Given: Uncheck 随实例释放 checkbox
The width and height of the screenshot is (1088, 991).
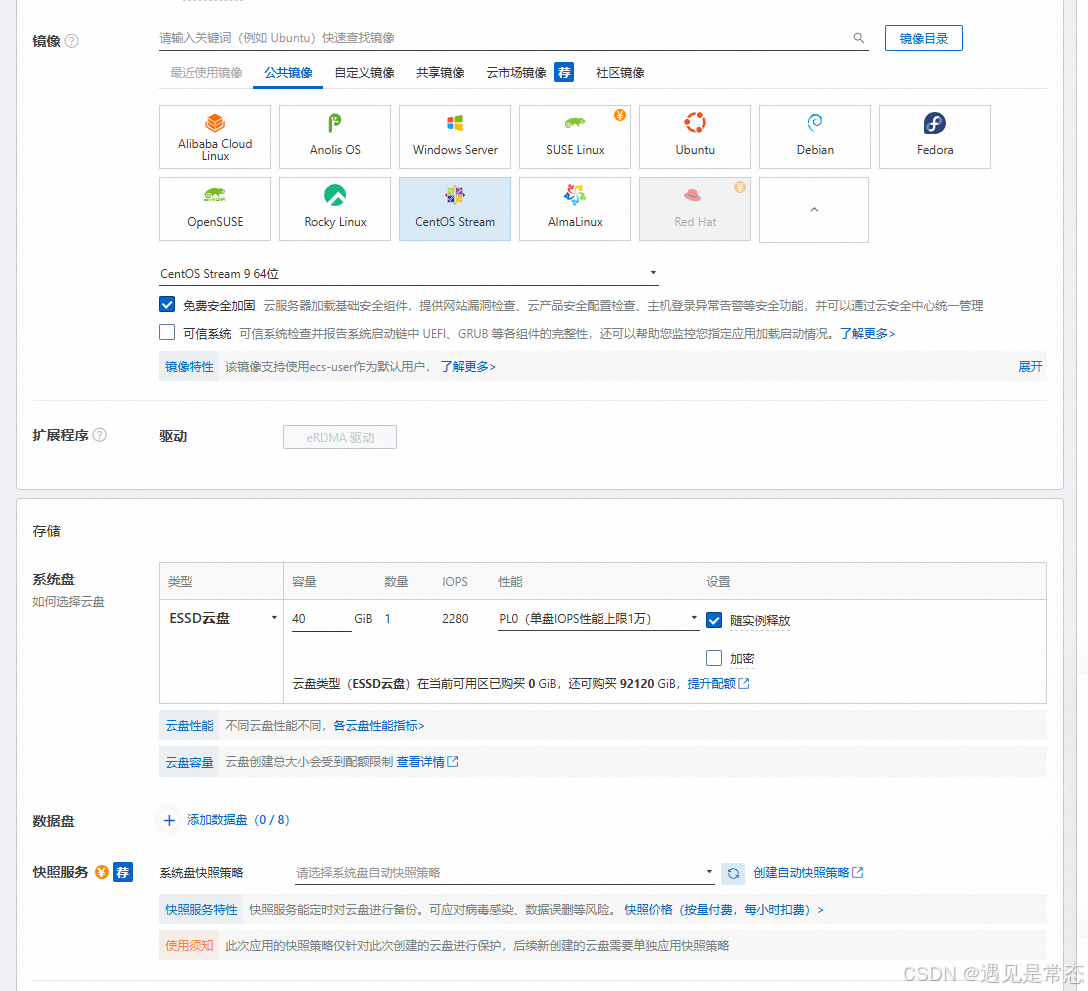Looking at the screenshot, I should 714,620.
